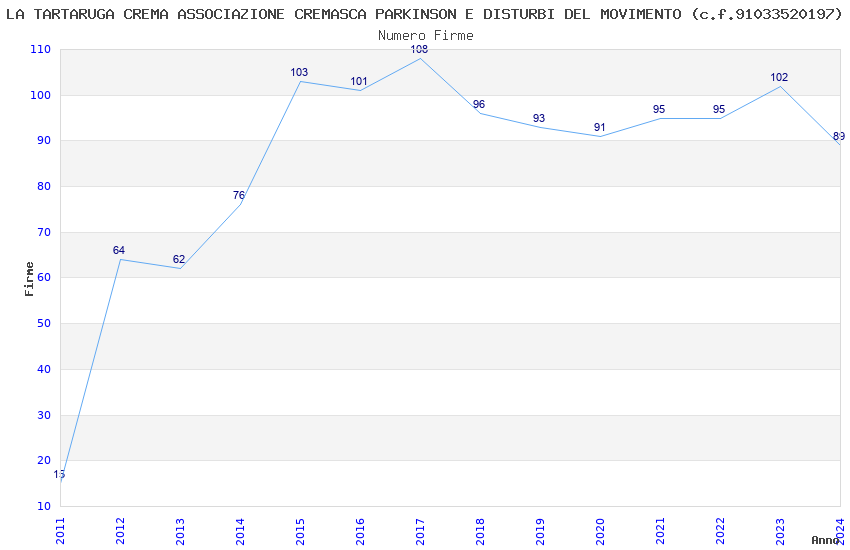
Task: Click the 'Anno' x-axis label
Action: 825,540
